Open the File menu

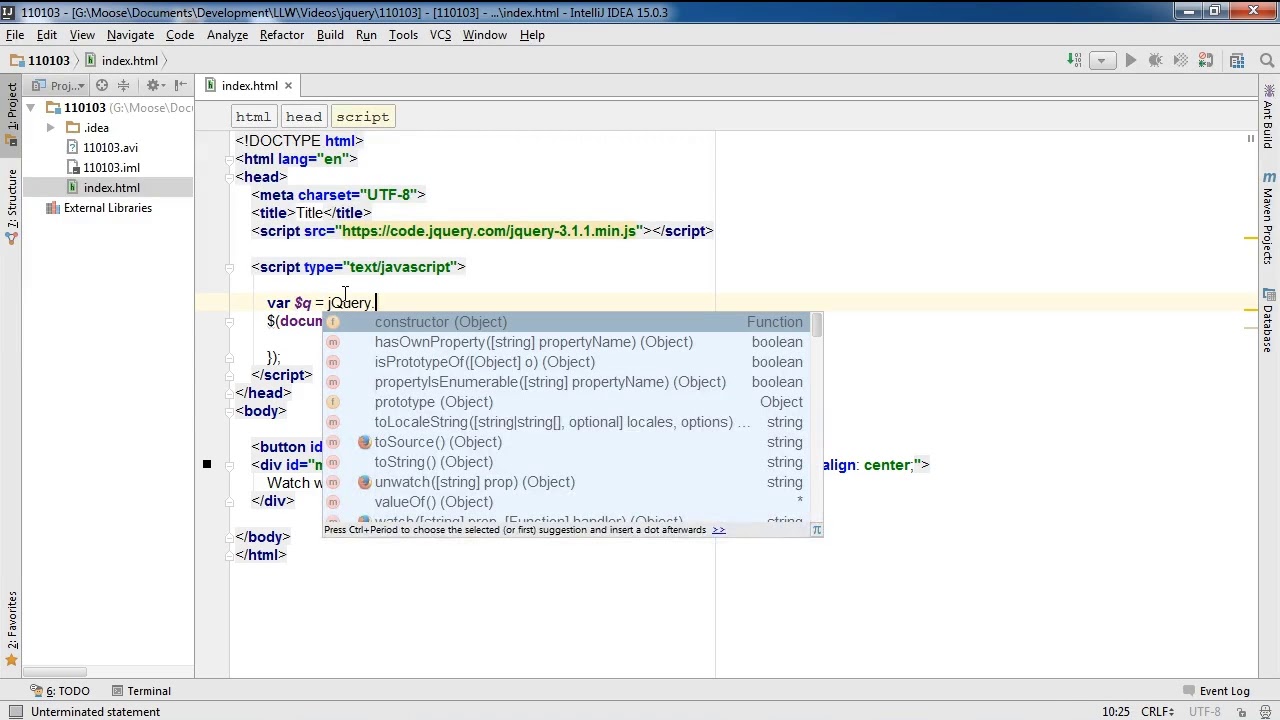click(x=15, y=35)
